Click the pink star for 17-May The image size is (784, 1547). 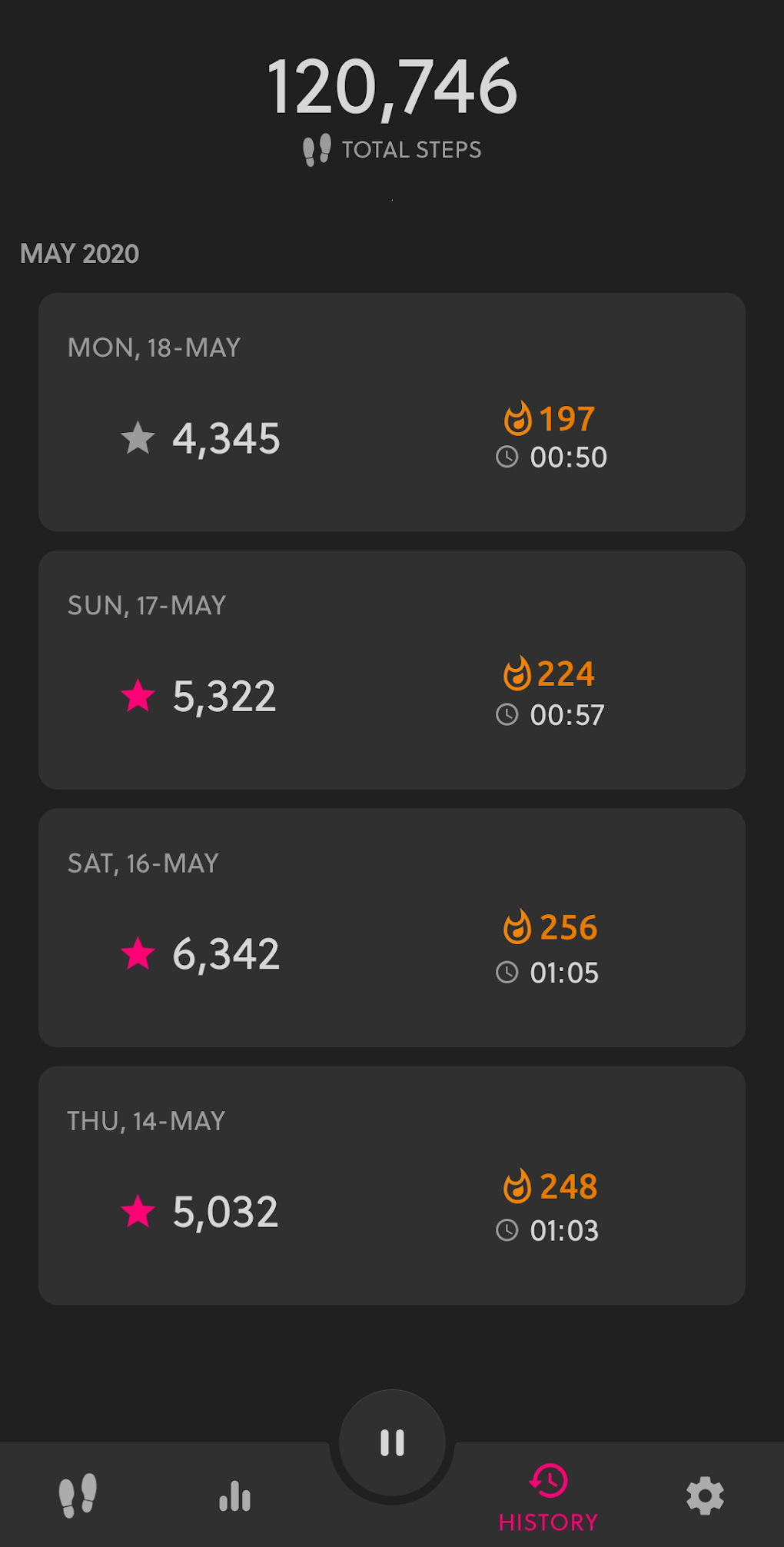click(138, 696)
